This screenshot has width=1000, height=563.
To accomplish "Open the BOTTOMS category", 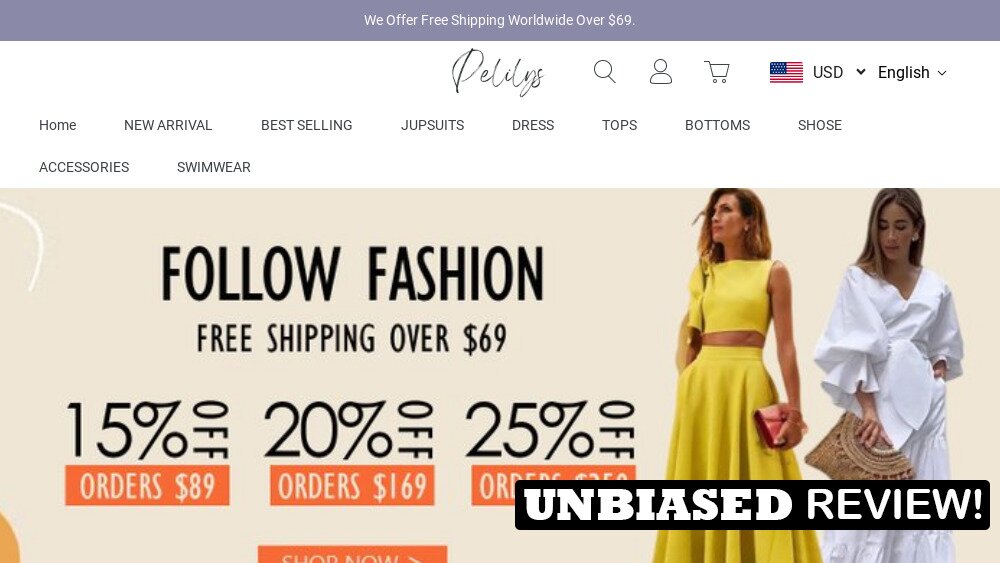I will pos(717,125).
